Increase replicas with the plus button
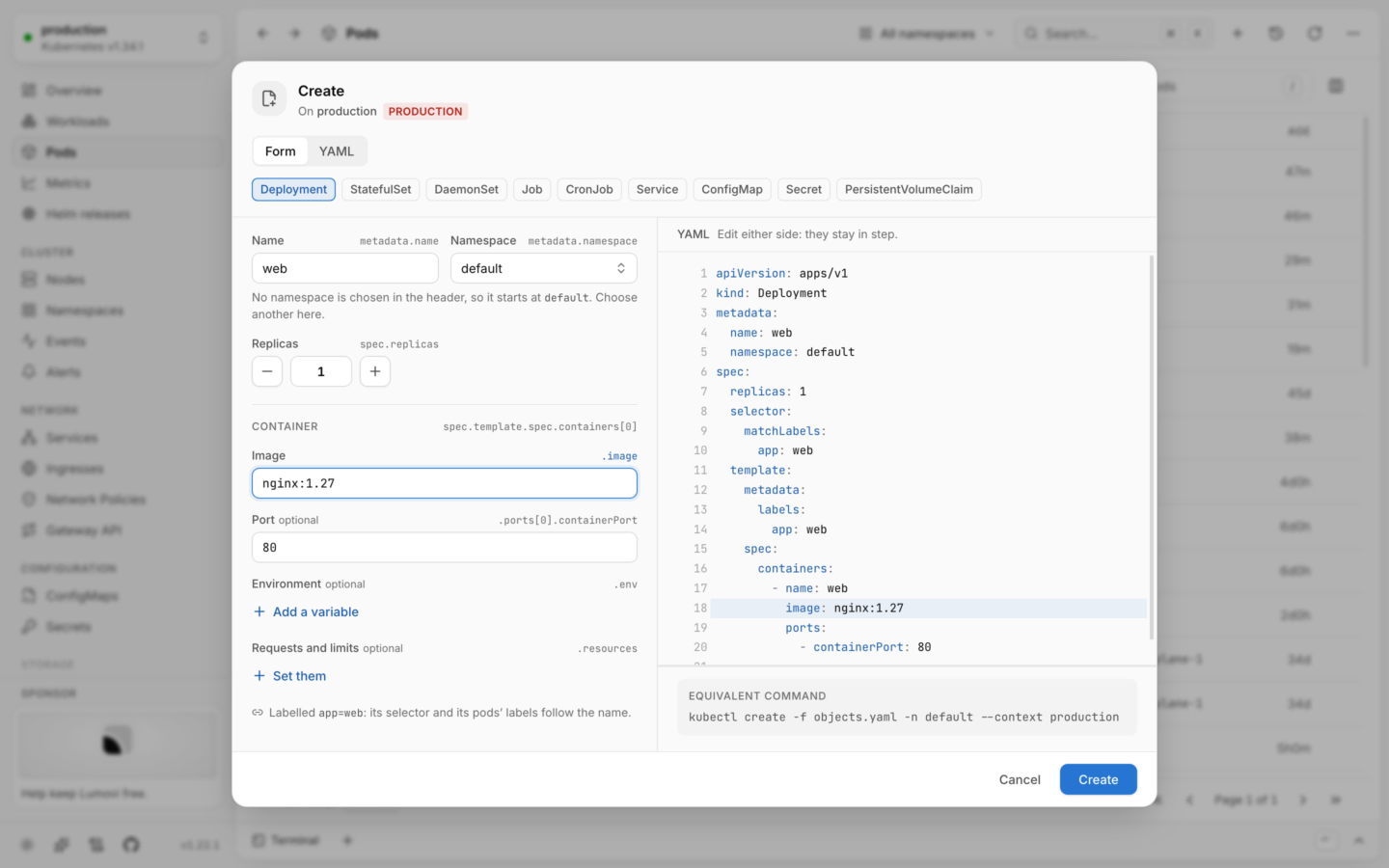Screen dimensions: 1389x868 (375, 372)
